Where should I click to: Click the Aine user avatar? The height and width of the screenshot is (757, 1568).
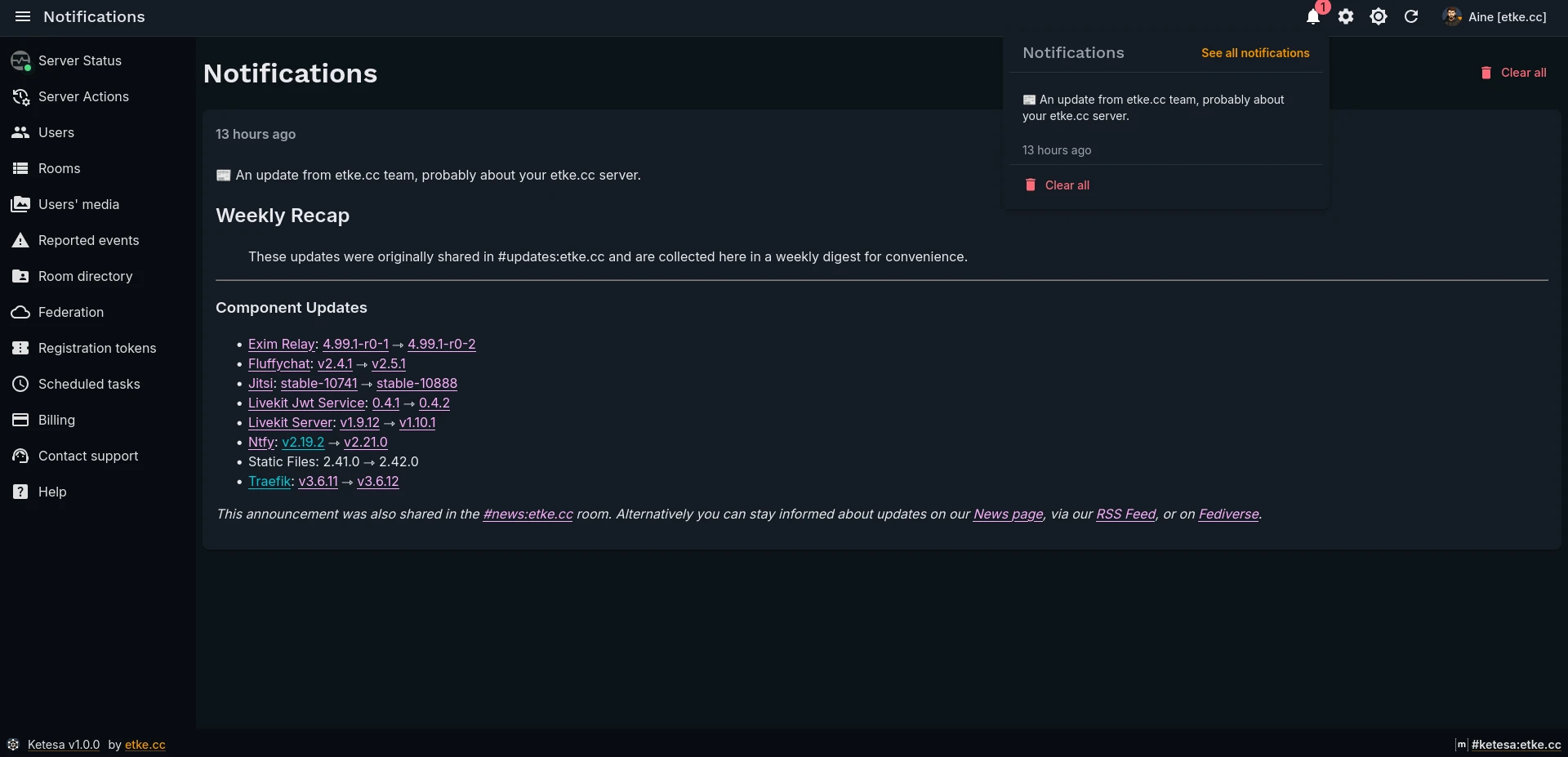(1452, 16)
